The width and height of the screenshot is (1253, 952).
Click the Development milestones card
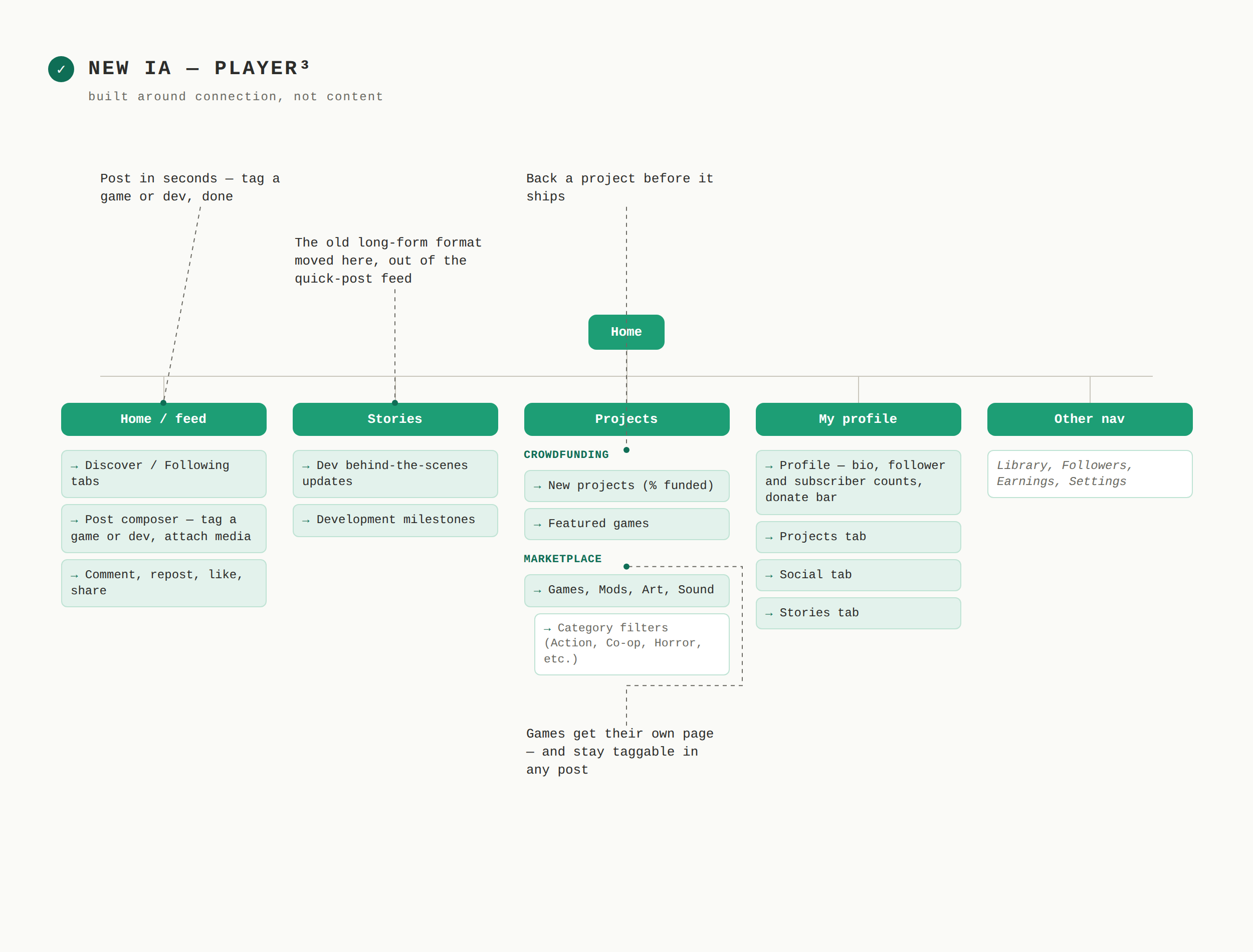395,520
